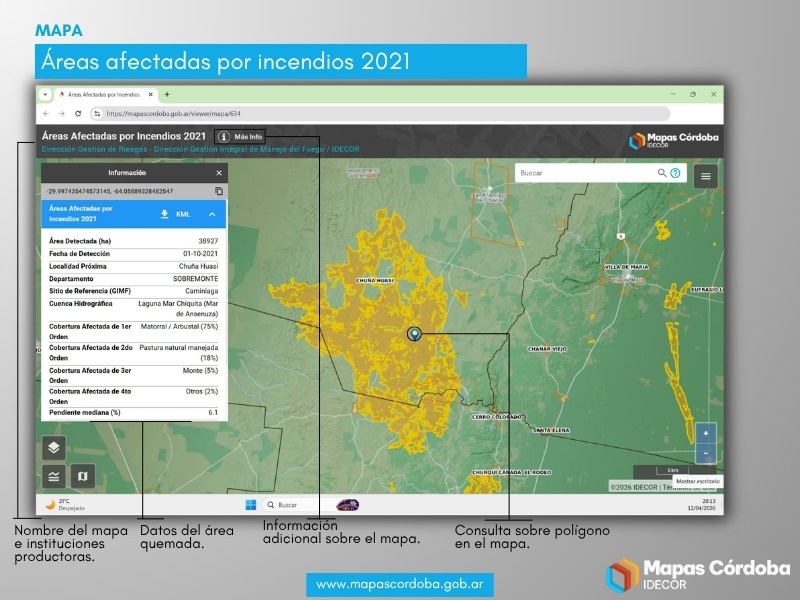This screenshot has height=600, width=800.
Task: Collapse the Áreas Afectadas por Incendios section
Action: coord(212,214)
